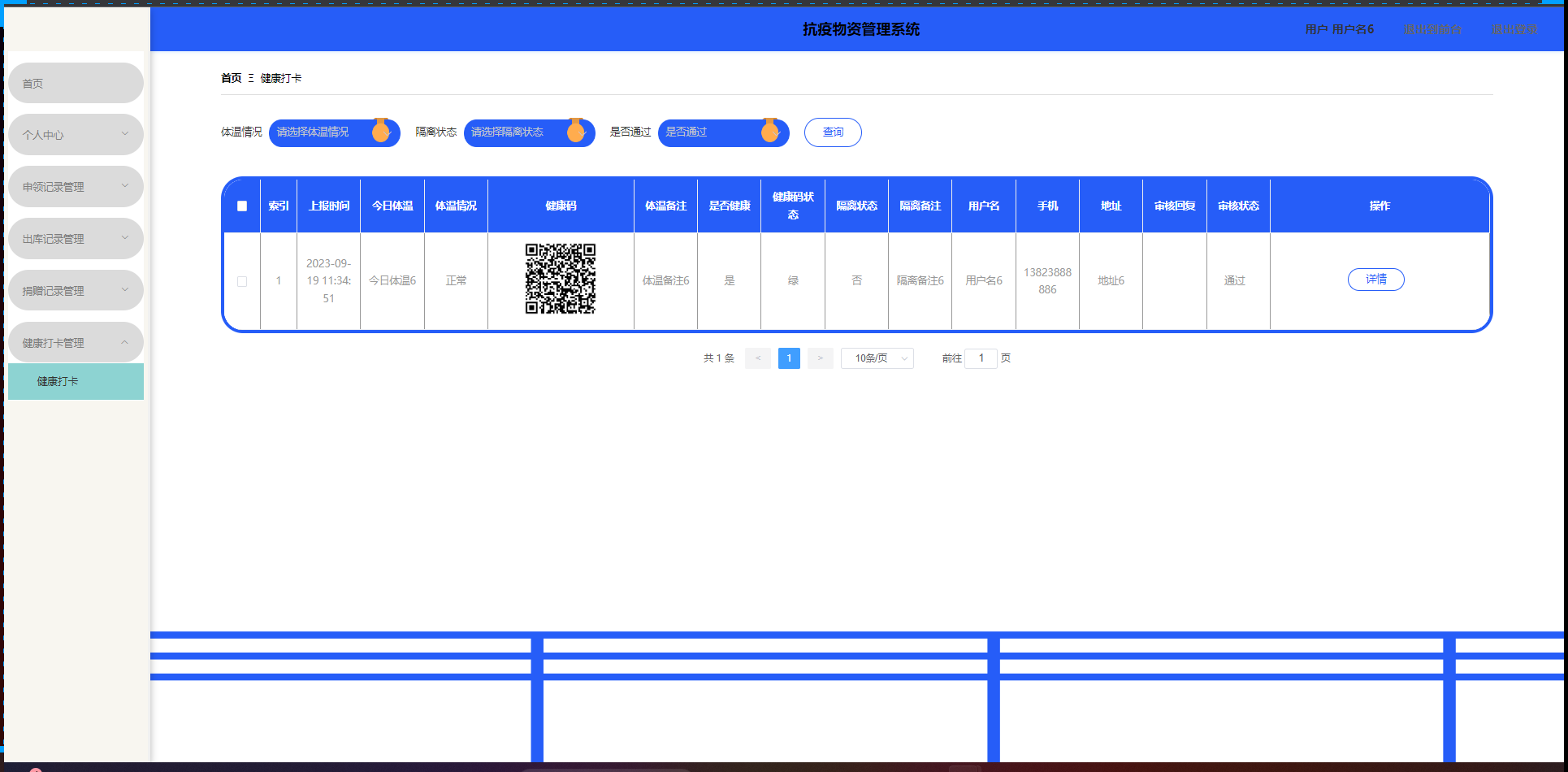
Task: Focus the 前往 page number input
Action: (981, 358)
